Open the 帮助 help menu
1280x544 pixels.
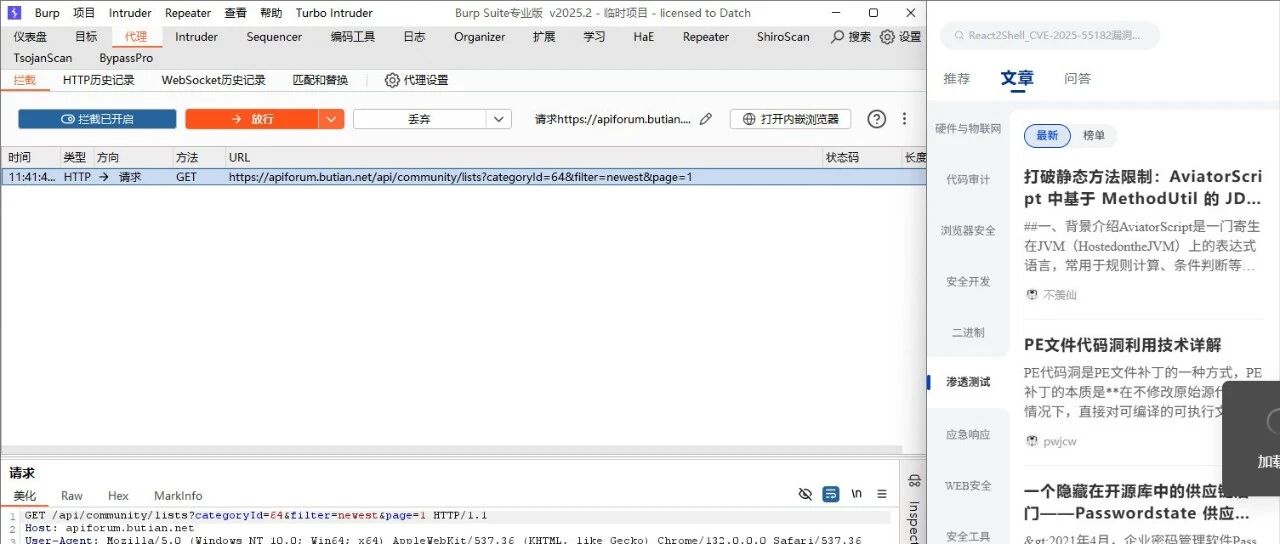coord(271,13)
